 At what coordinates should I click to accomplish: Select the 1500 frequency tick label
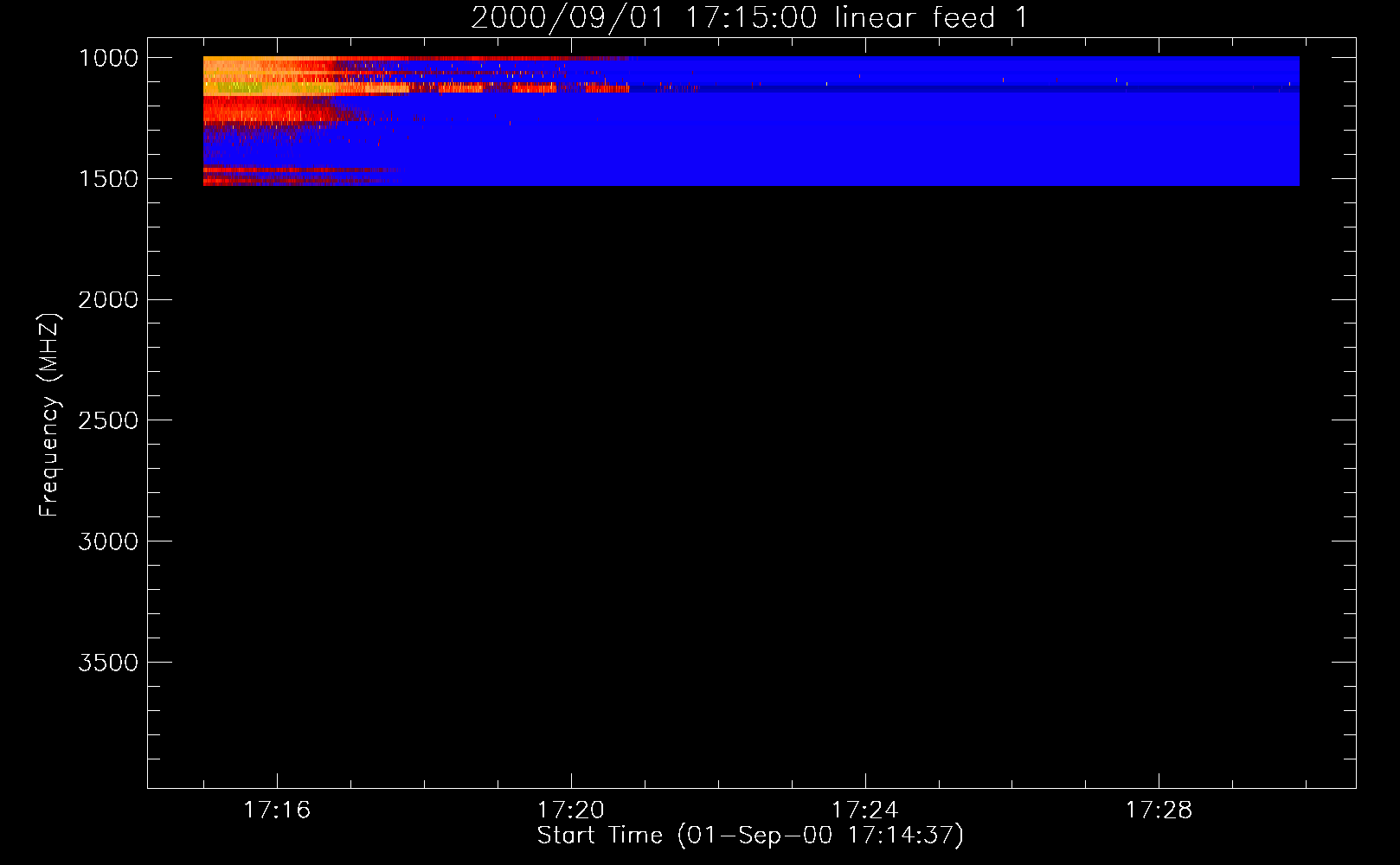(x=108, y=179)
